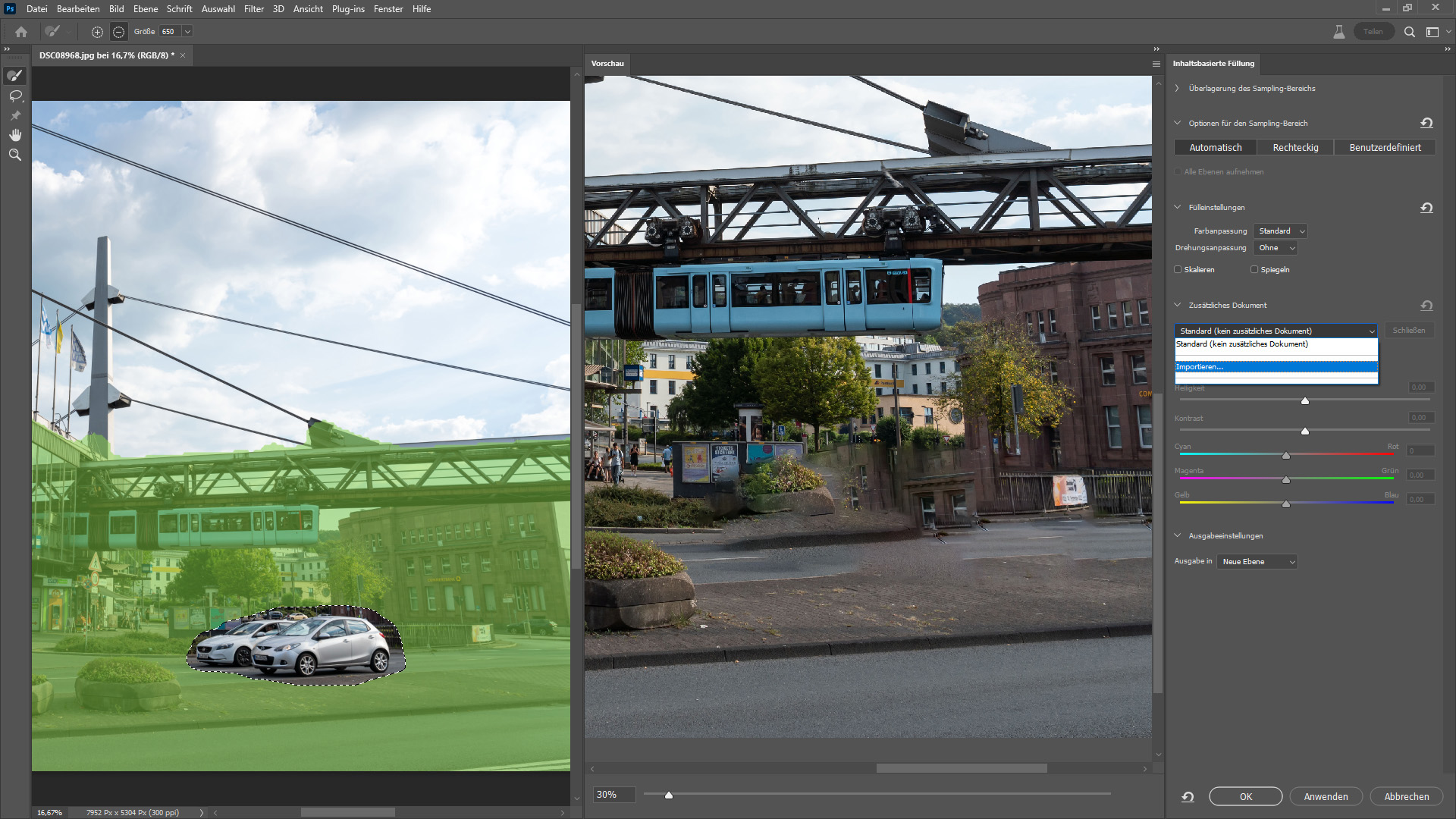Enable the Skalieren checkbox
Viewport: 1456px width, 819px height.
[1178, 269]
